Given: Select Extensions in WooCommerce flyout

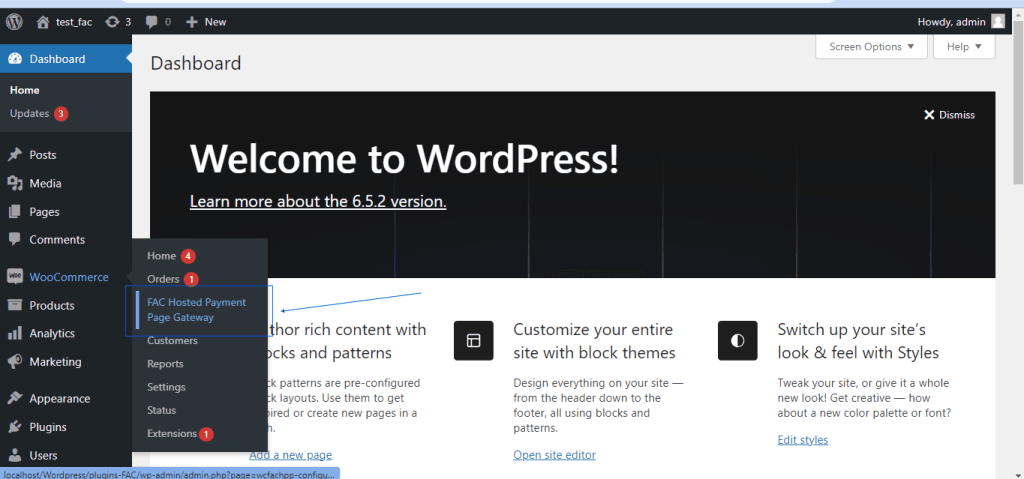Looking at the screenshot, I should [180, 433].
